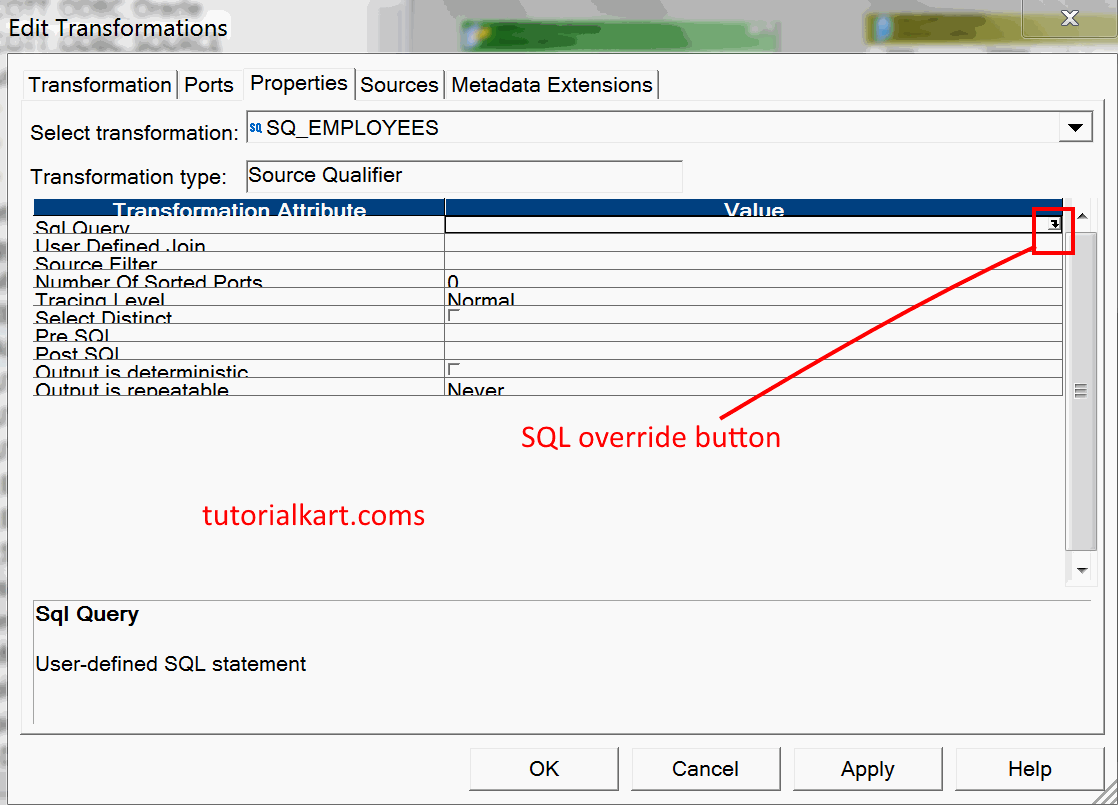Open Help for this dialog
1118x805 pixels.
tap(1029, 768)
